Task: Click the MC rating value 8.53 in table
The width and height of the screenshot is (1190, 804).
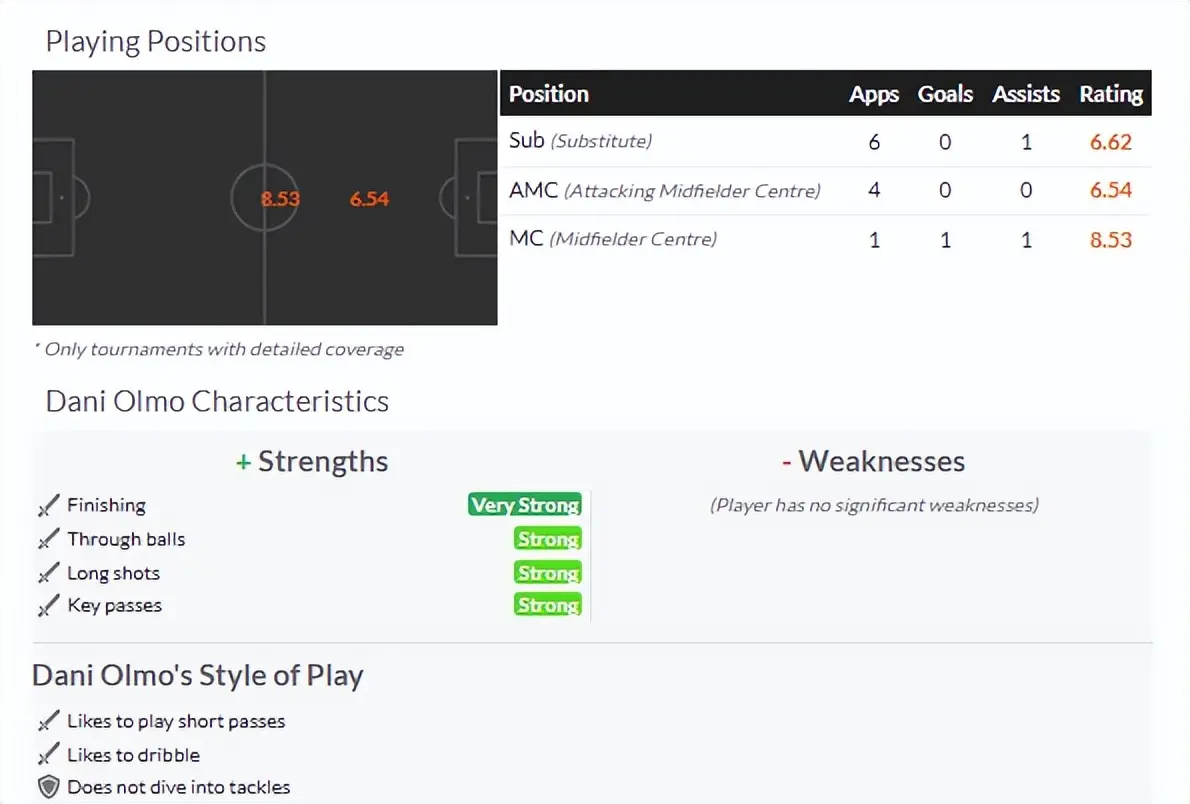Action: (1110, 240)
